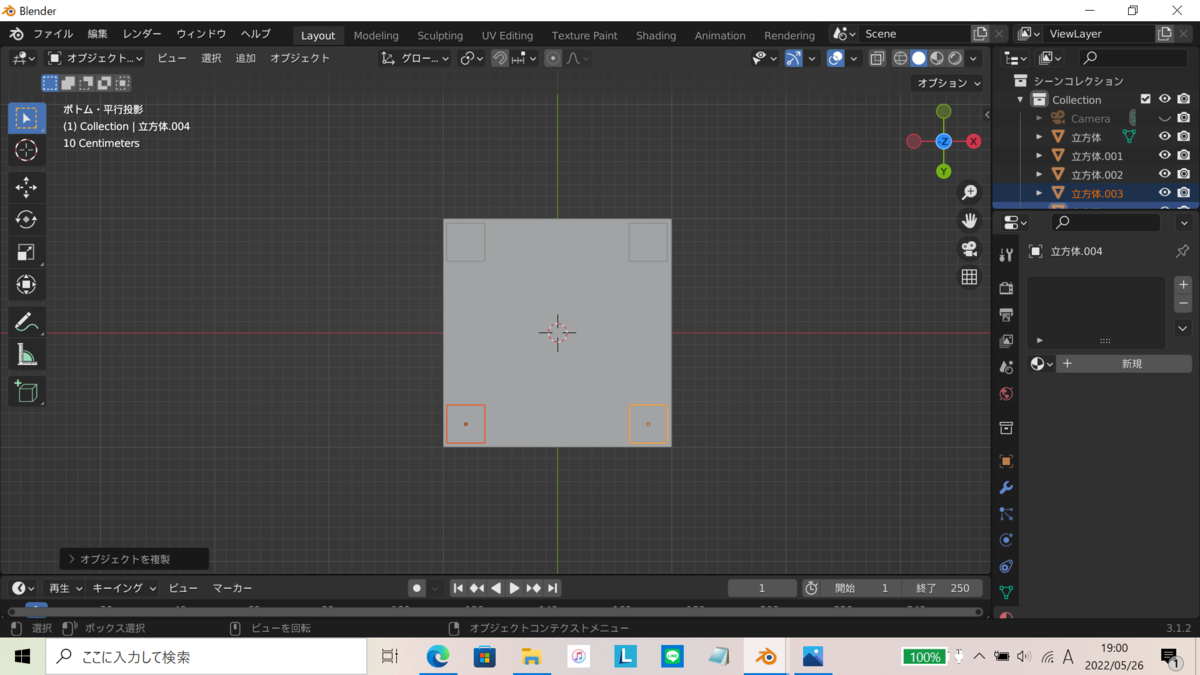This screenshot has width=1200, height=675.
Task: Select the Rotate tool
Action: 26,220
